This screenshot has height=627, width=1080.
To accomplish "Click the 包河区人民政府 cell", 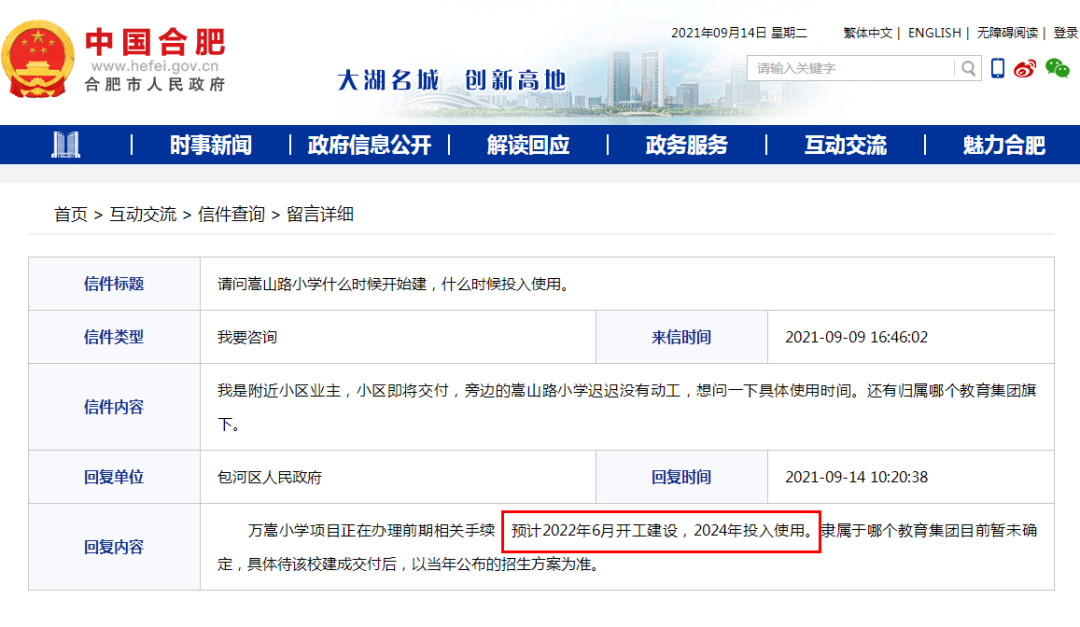I will tap(398, 477).
